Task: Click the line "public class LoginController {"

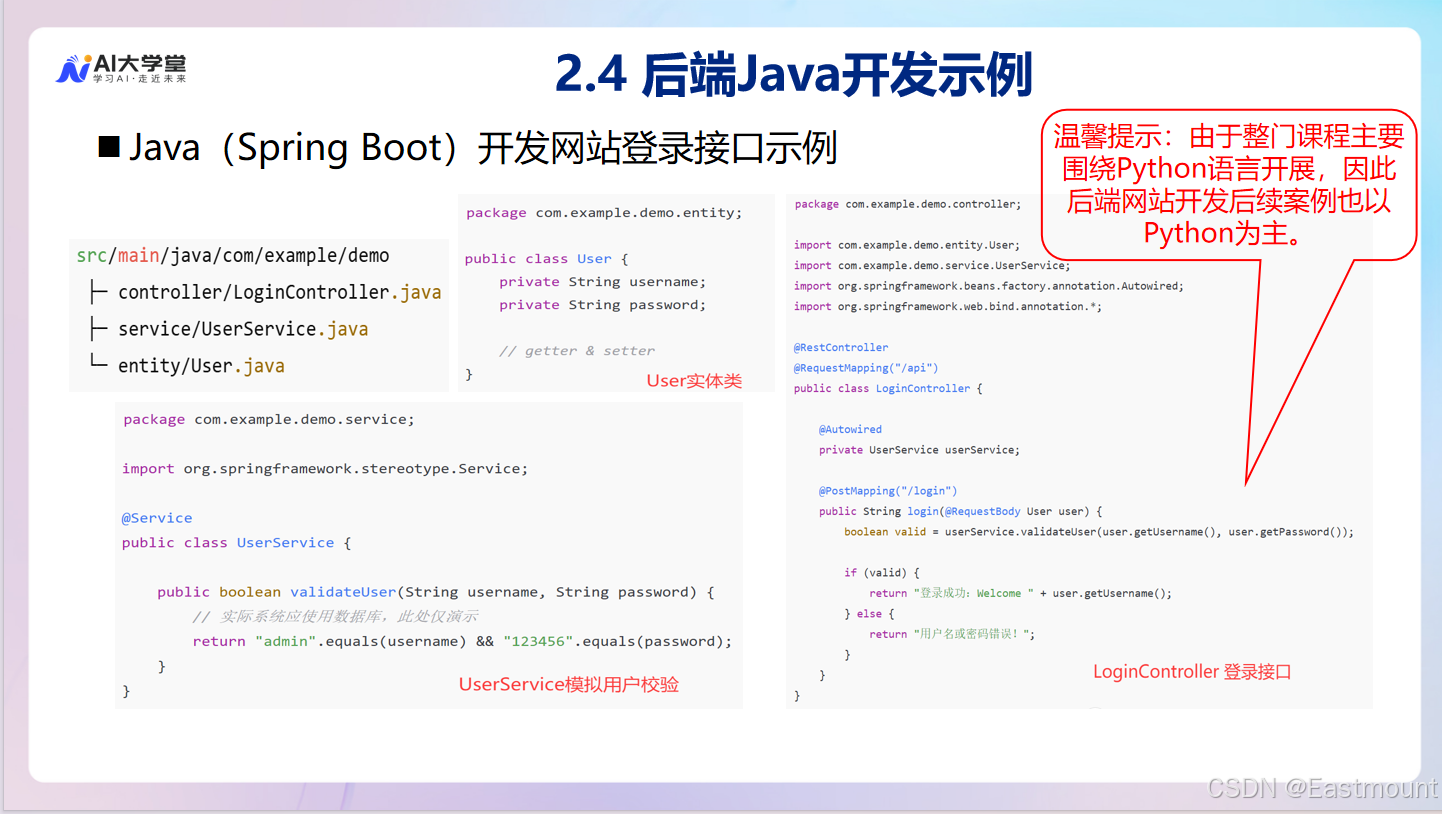Action: (888, 389)
